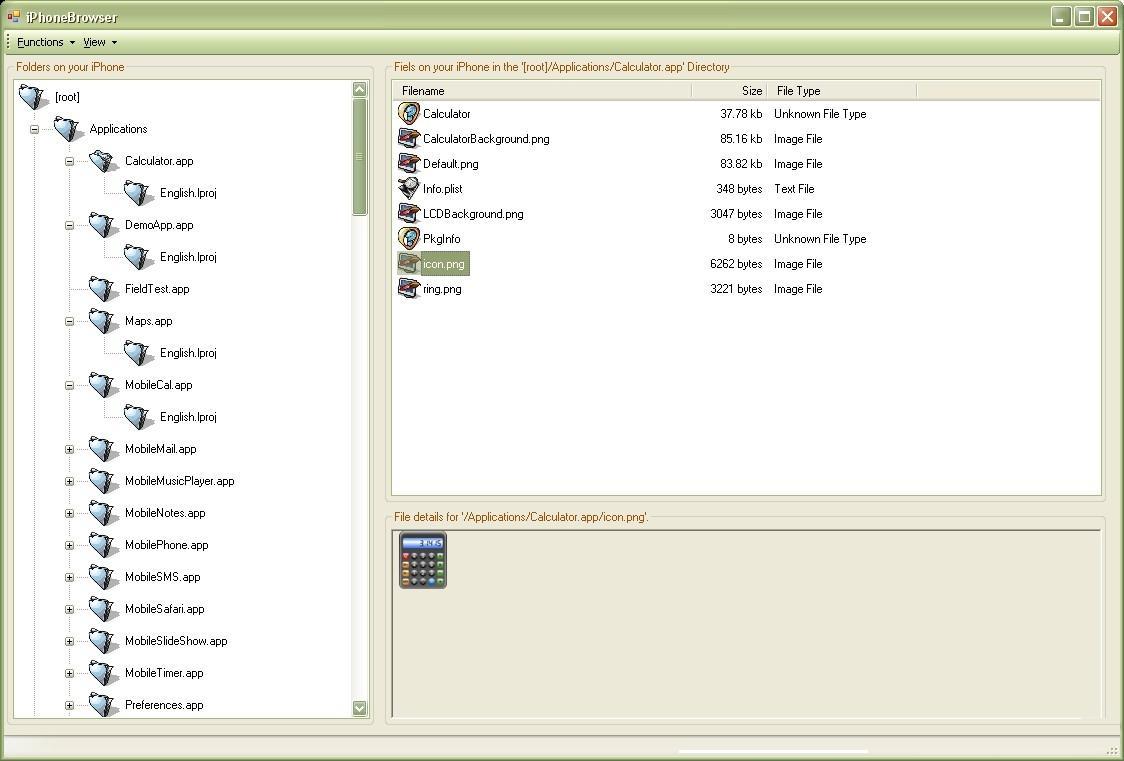1124x761 pixels.
Task: Select MobileNotes.app in the folder tree
Action: coord(165,513)
